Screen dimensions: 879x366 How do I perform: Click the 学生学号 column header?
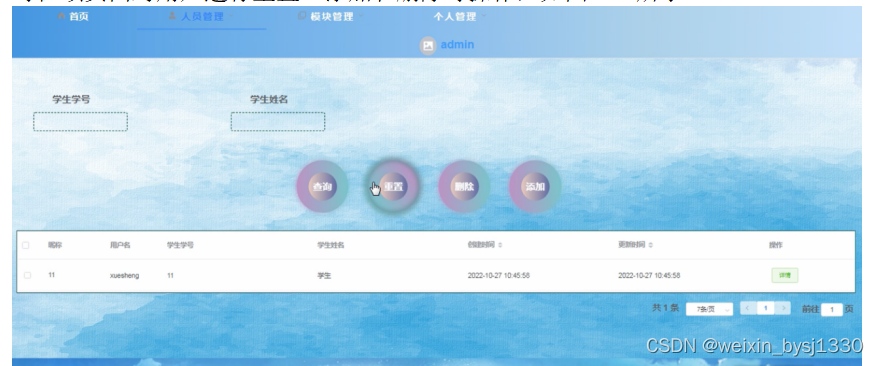tap(181, 245)
